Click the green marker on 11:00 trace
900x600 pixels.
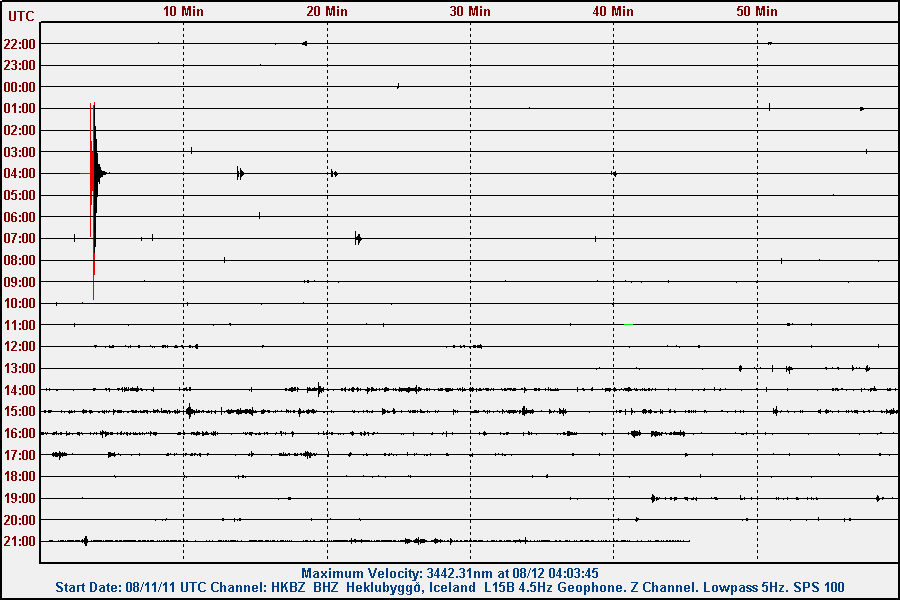click(629, 324)
